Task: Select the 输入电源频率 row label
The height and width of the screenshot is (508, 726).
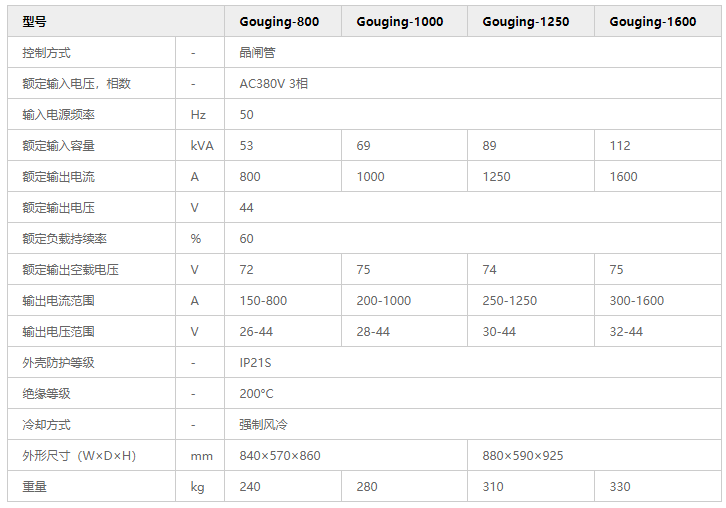Action: 59,115
